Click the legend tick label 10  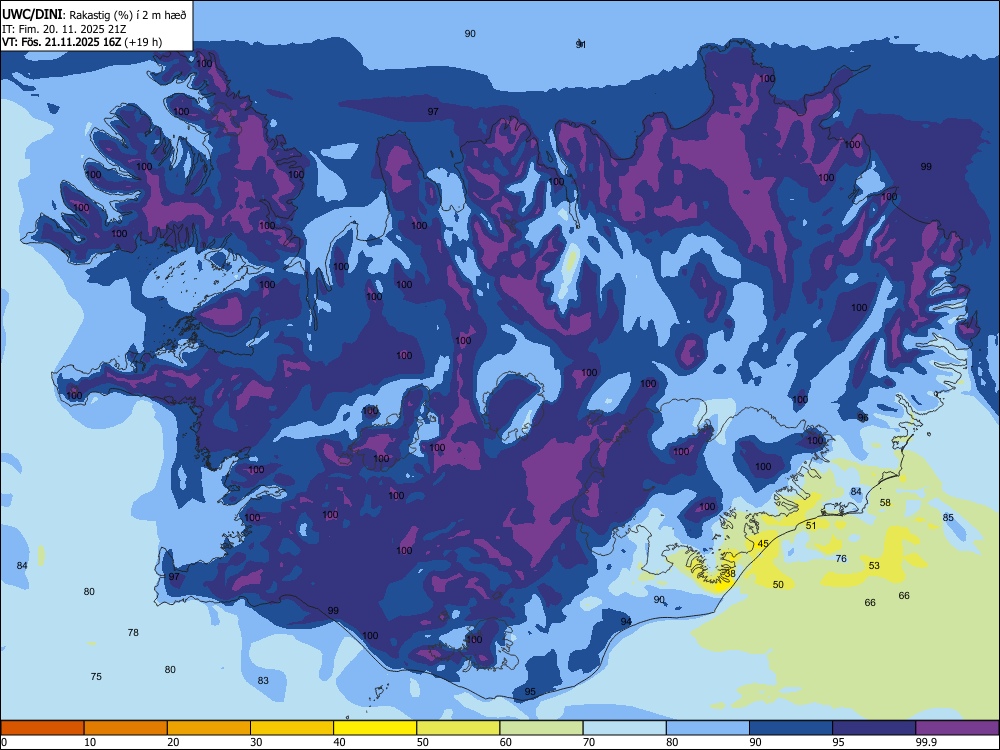90,742
